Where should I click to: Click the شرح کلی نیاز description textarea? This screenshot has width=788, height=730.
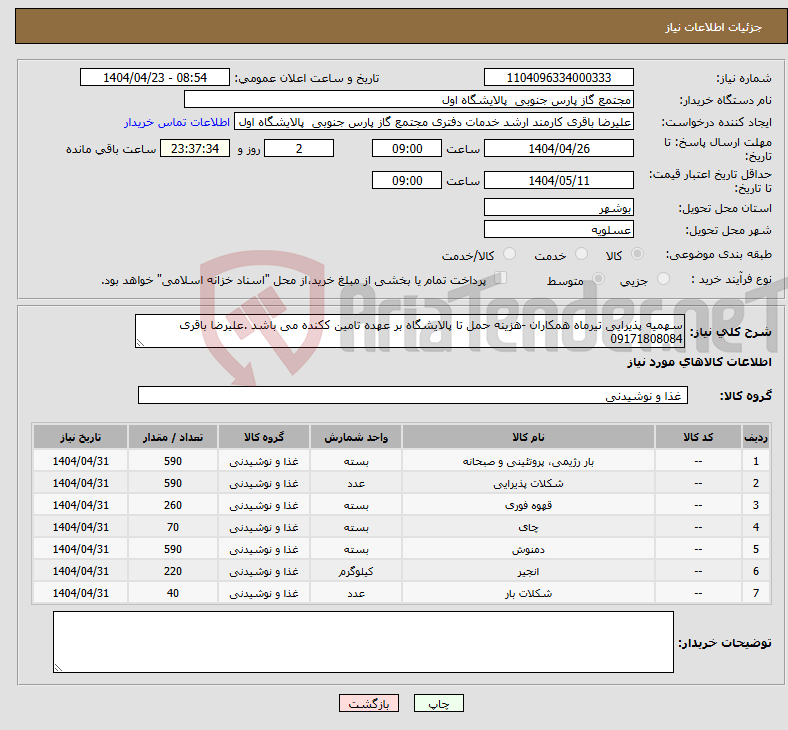(x=410, y=331)
